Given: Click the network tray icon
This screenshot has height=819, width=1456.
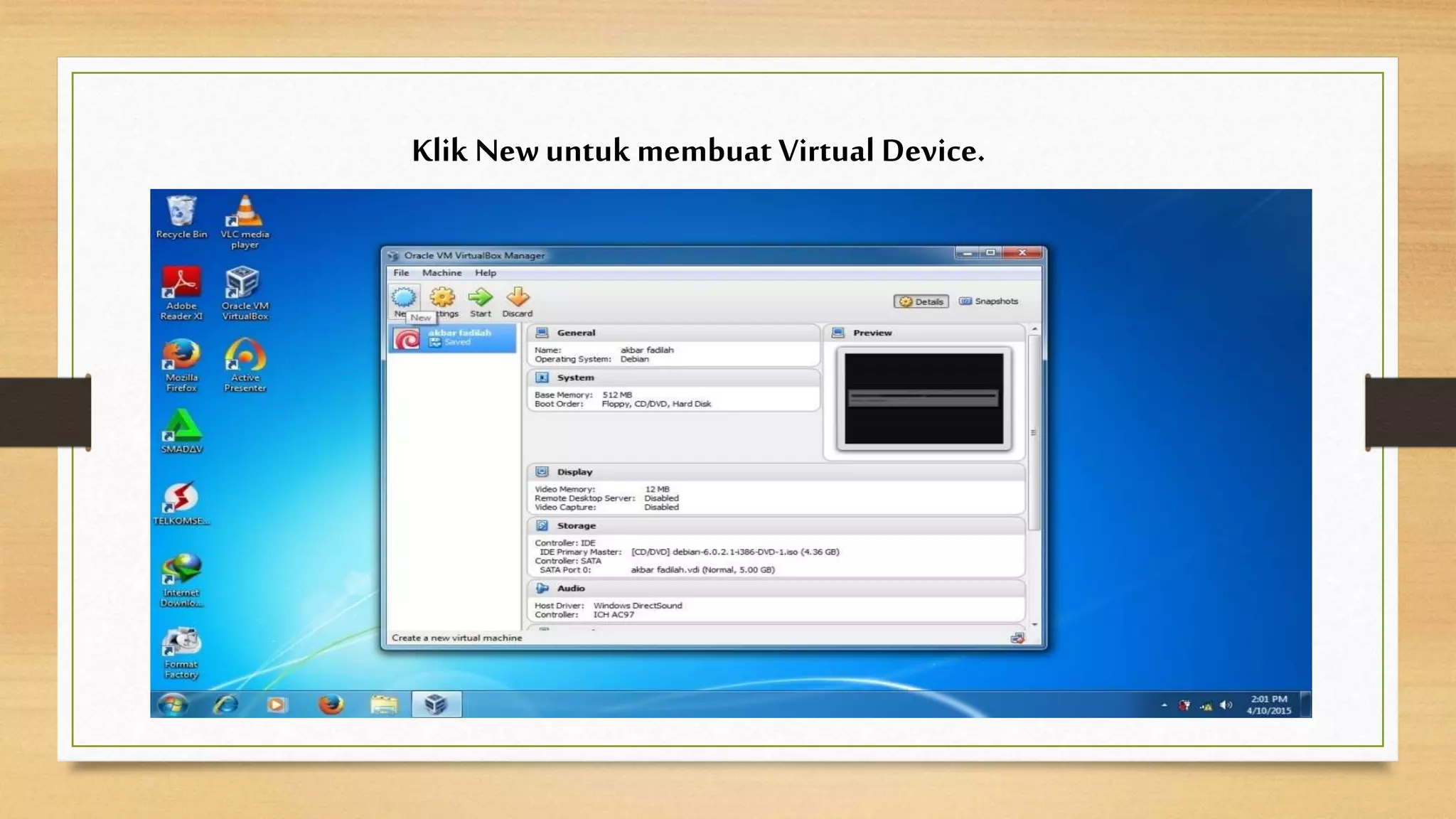Looking at the screenshot, I should point(1206,706).
